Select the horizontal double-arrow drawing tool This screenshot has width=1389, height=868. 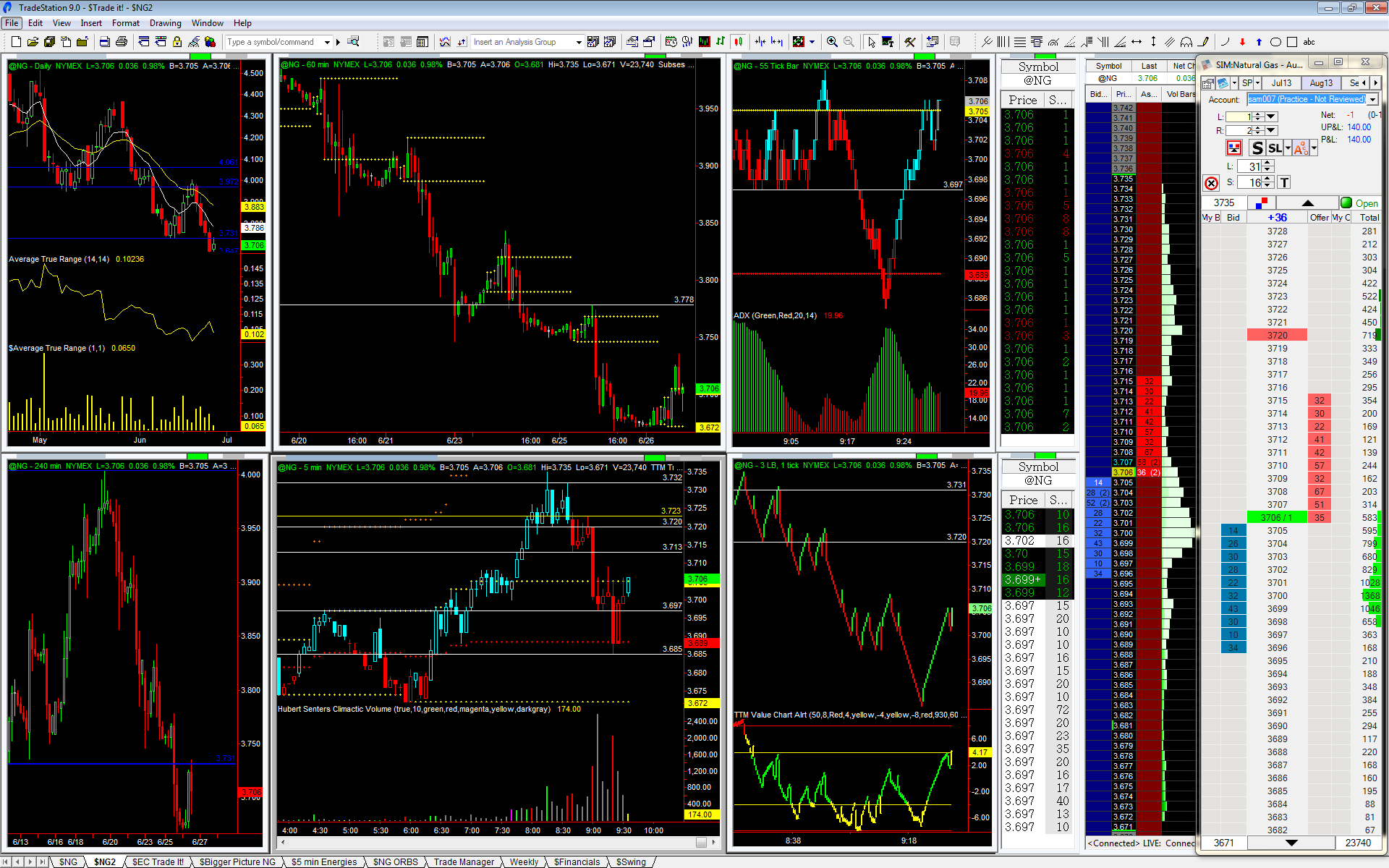coord(1137,42)
